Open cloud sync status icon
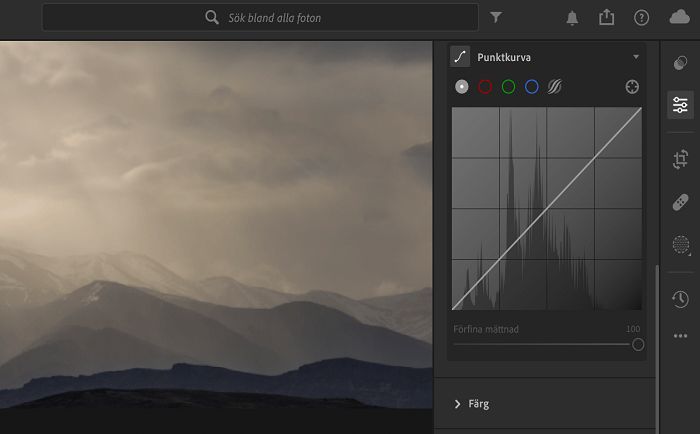Screen dimensions: 700x434 [x=679, y=17]
